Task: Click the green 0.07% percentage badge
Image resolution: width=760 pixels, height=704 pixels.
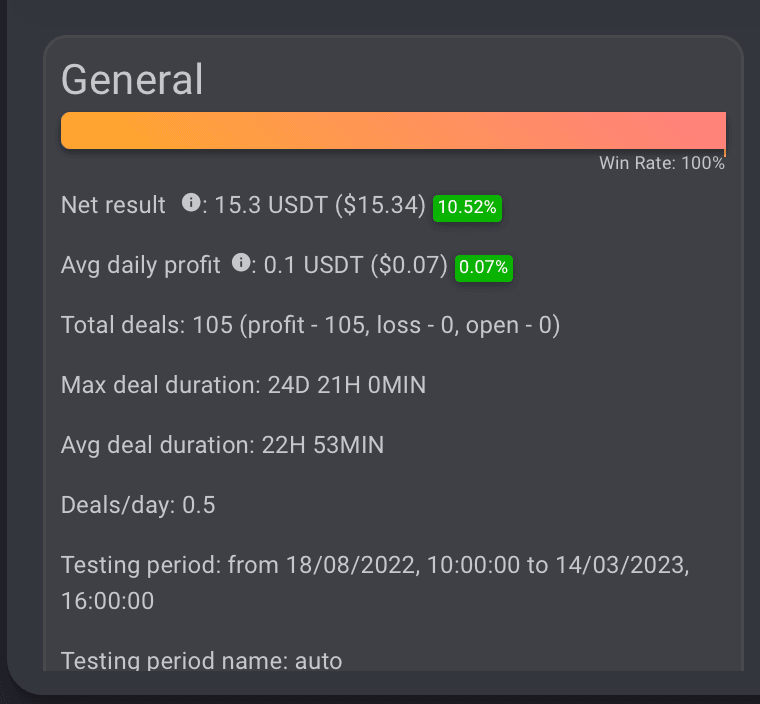Action: click(x=484, y=267)
